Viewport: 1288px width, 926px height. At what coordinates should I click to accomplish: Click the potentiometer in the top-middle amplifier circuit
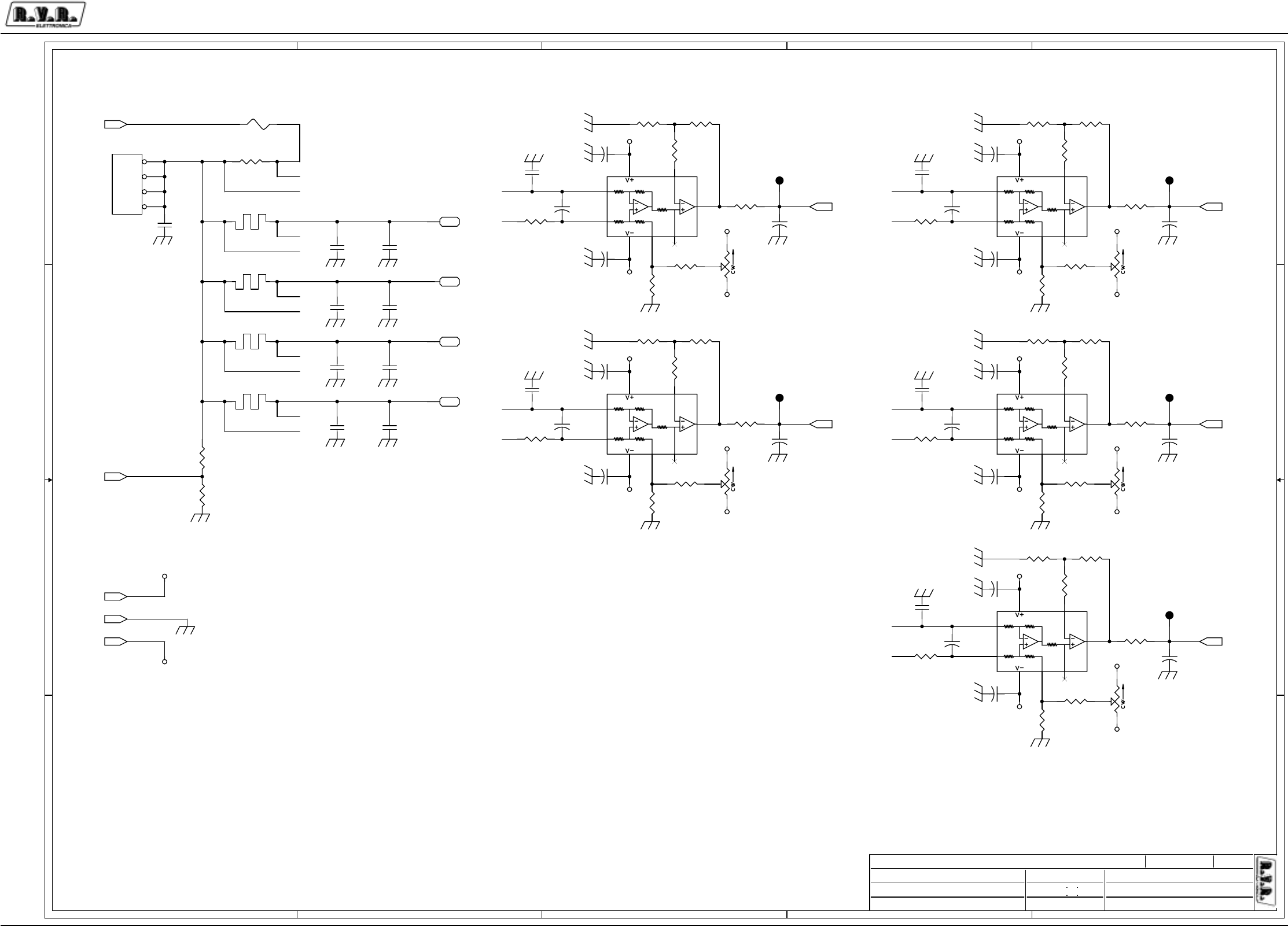pos(727,267)
